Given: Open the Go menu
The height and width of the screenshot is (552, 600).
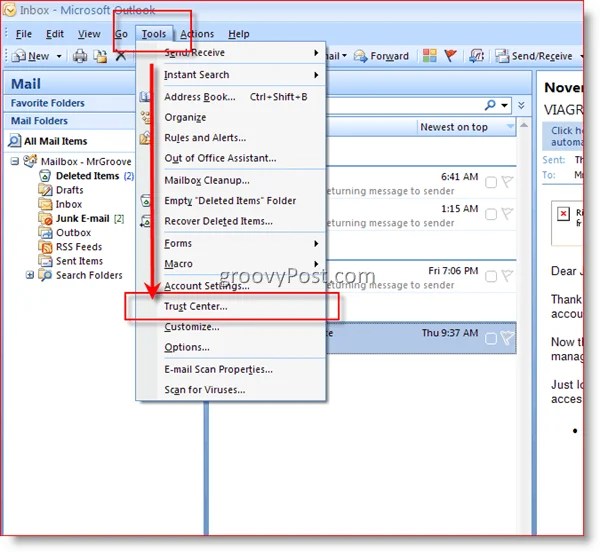Looking at the screenshot, I should [x=121, y=34].
